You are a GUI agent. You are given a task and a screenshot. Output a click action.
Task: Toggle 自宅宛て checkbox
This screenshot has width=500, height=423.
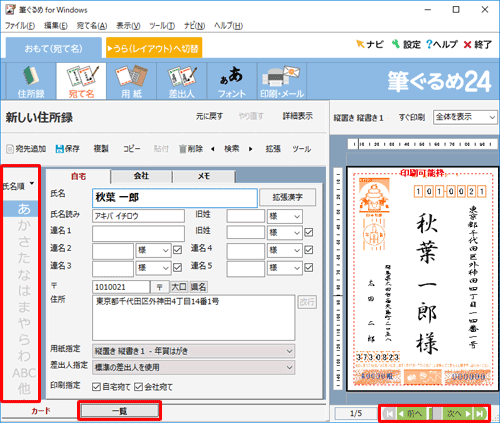click(96, 387)
